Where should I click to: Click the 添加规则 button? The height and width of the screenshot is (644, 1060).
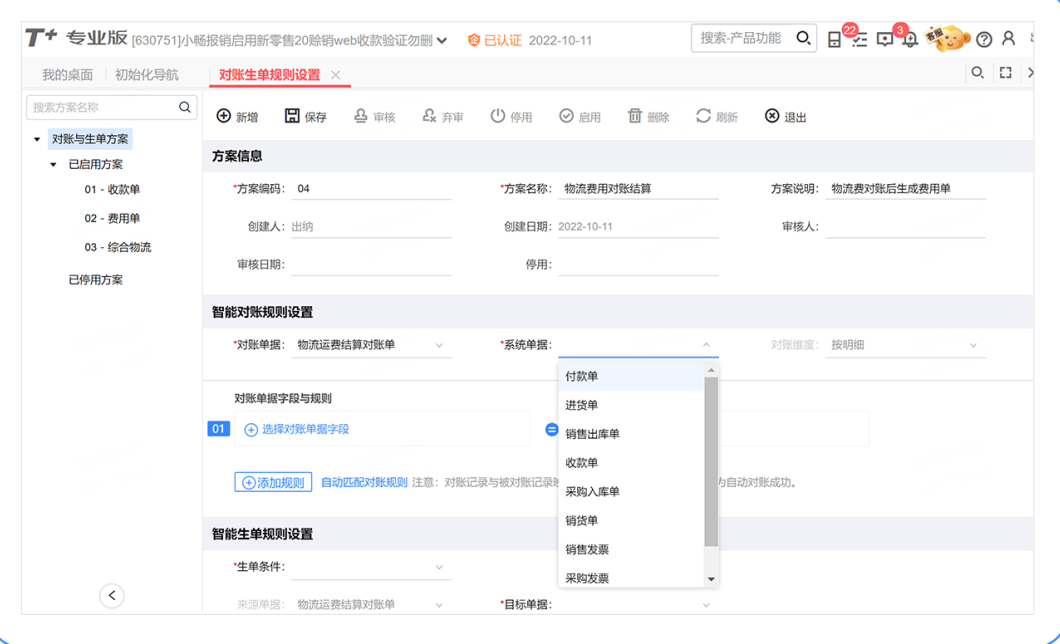[273, 482]
